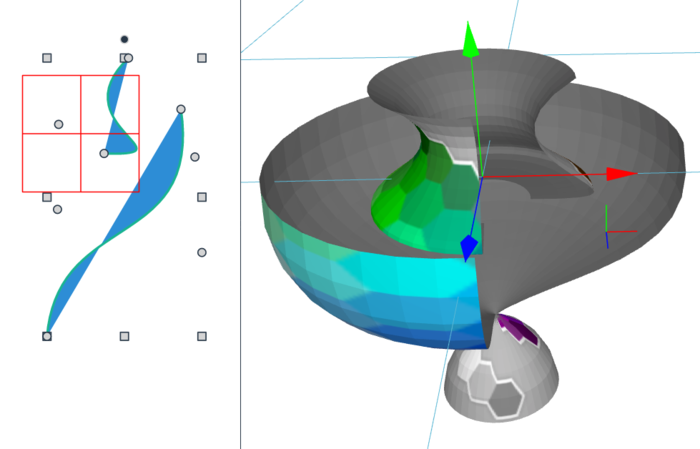Select the lowest circular control point on the right side
Viewport: 700px width, 449px height.
click(202, 253)
